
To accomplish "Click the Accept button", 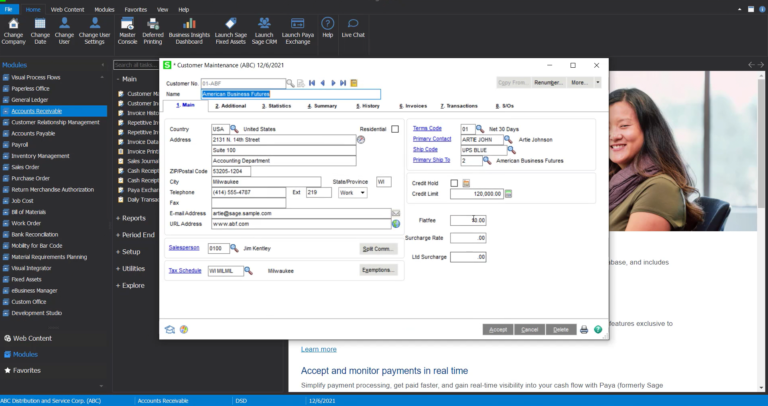I will [498, 329].
